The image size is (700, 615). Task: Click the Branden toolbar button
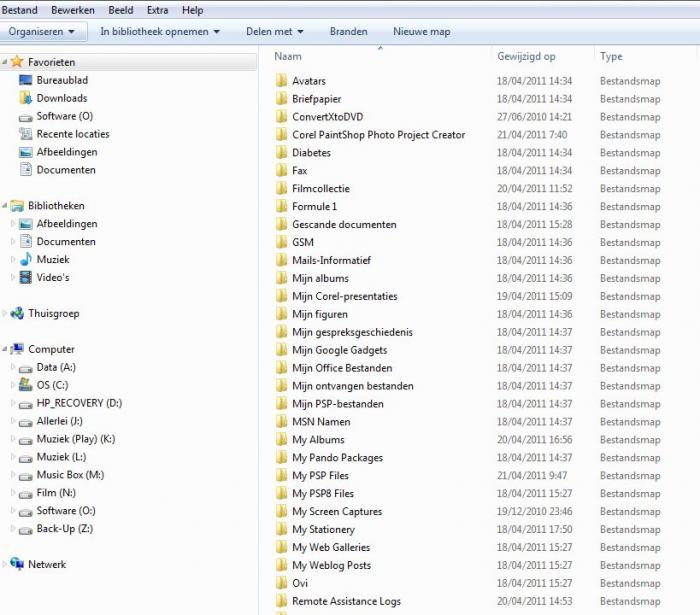(x=349, y=32)
